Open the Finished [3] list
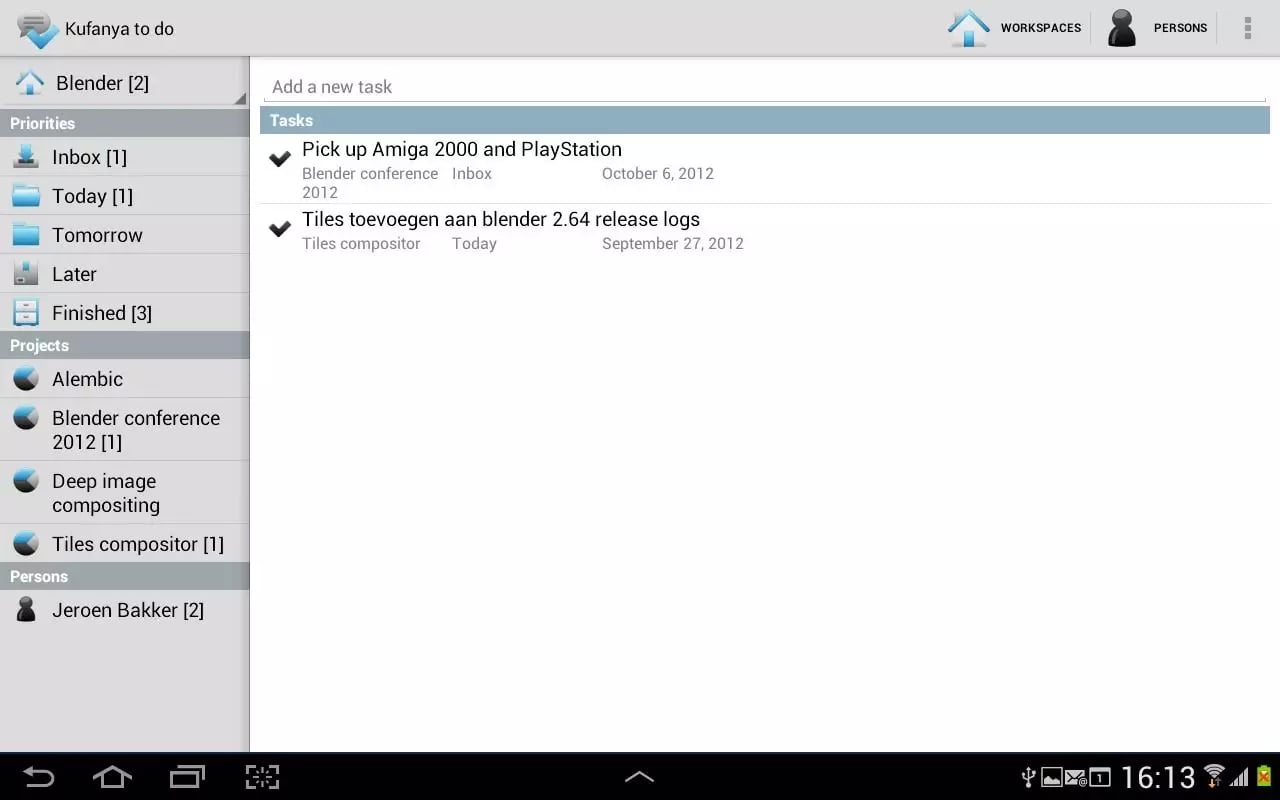This screenshot has width=1280, height=800. point(124,313)
